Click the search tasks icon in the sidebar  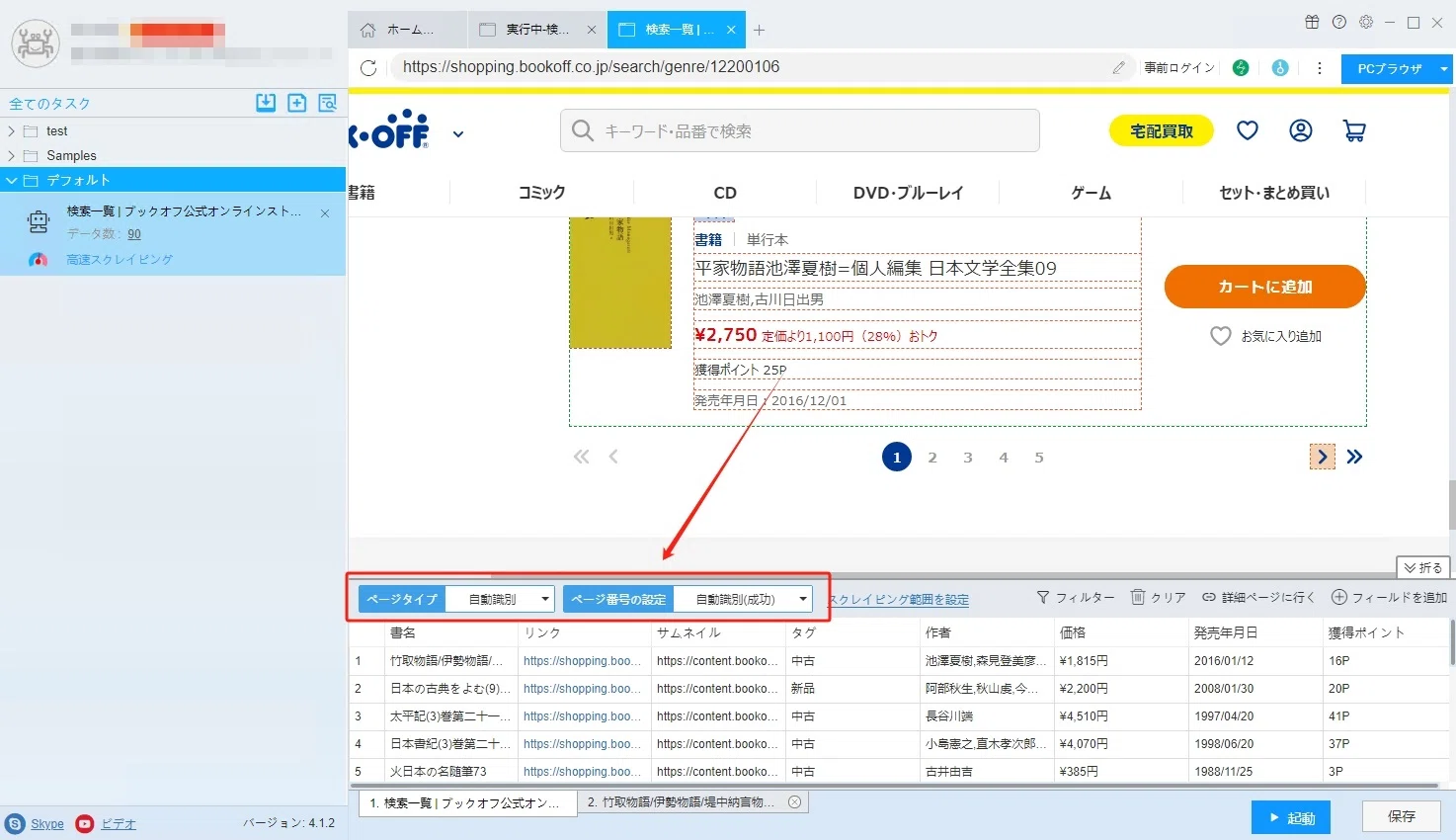pyautogui.click(x=328, y=103)
